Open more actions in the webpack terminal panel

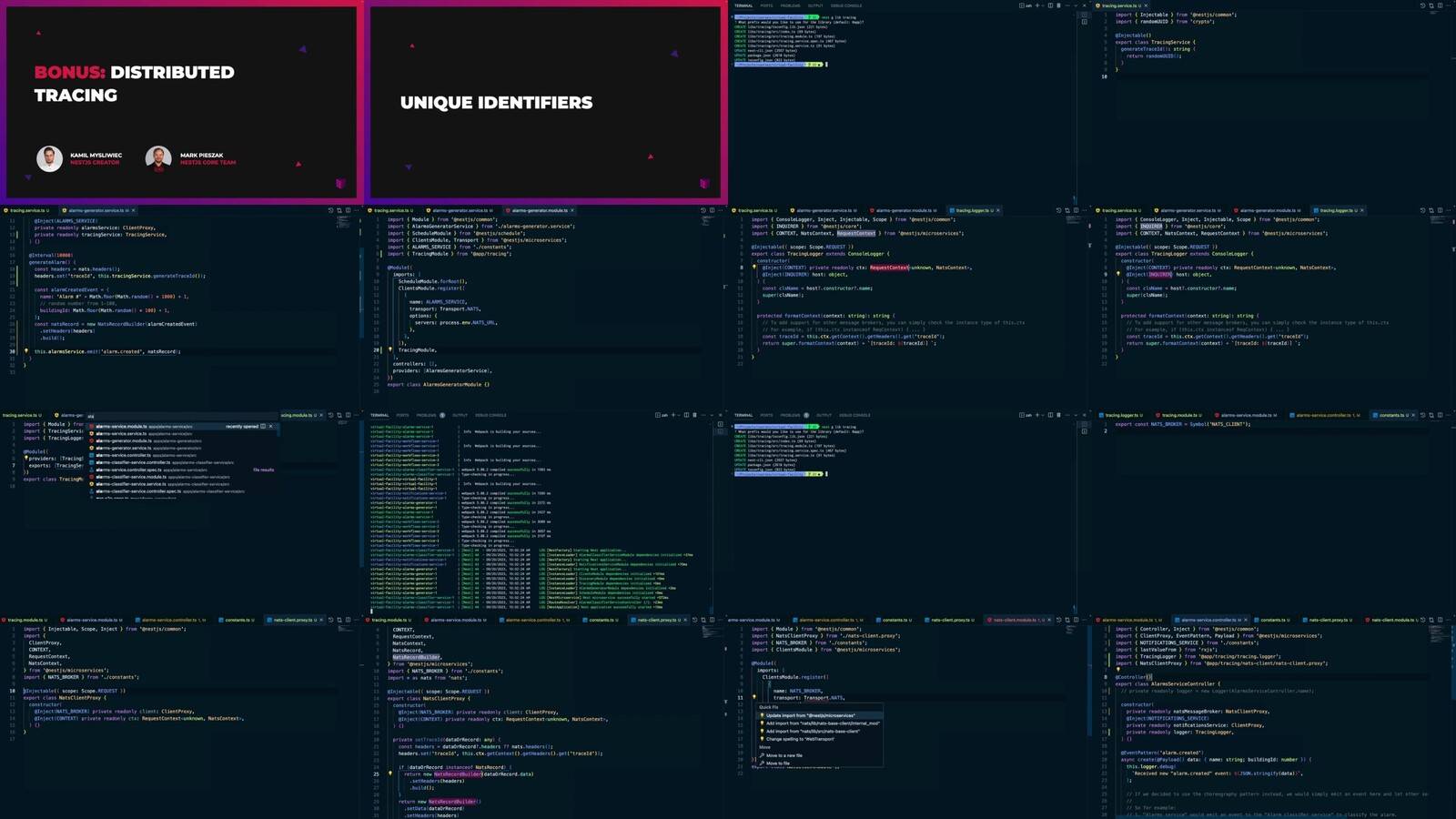coord(703,415)
